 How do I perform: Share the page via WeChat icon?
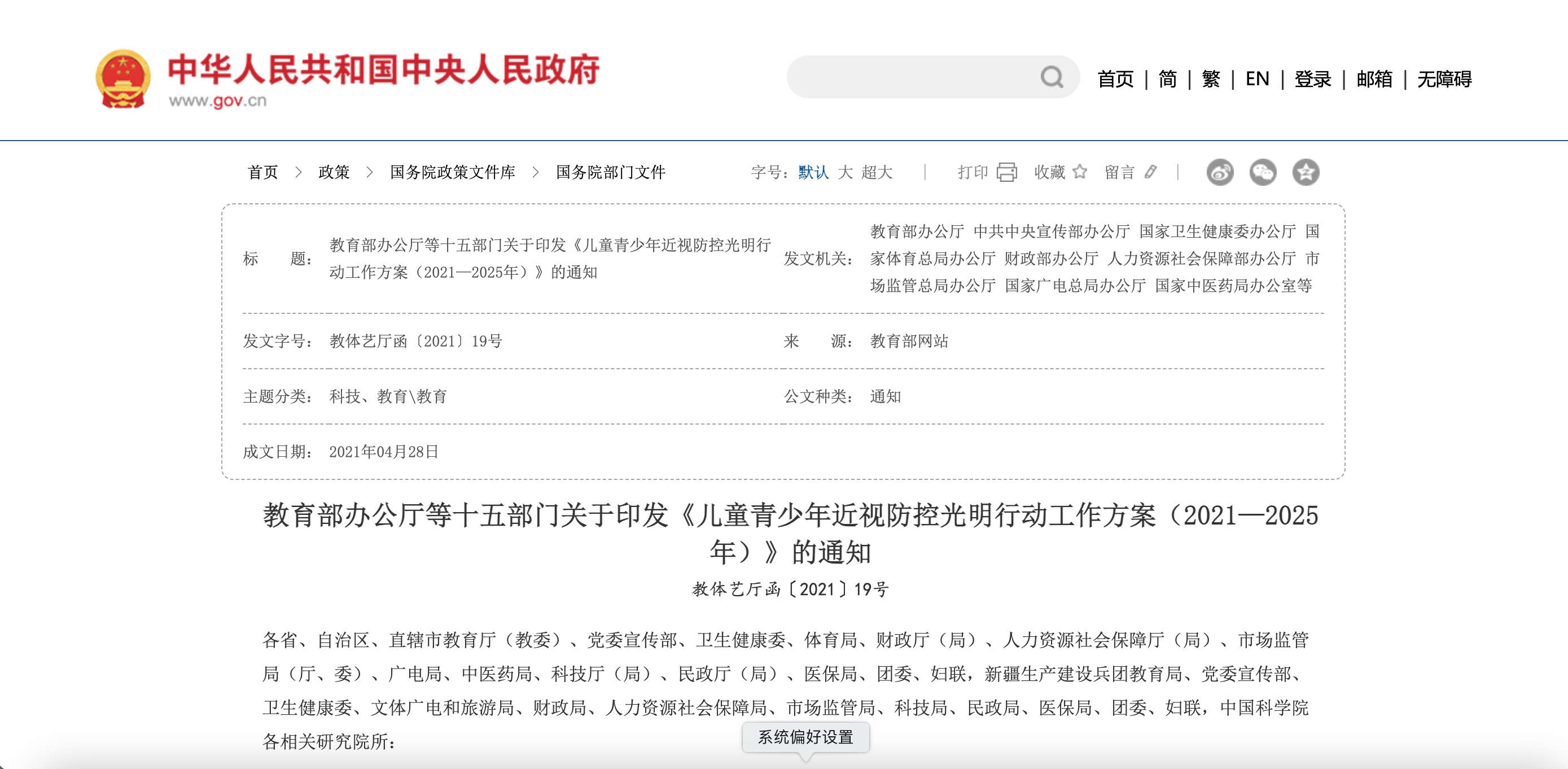pyautogui.click(x=1263, y=172)
